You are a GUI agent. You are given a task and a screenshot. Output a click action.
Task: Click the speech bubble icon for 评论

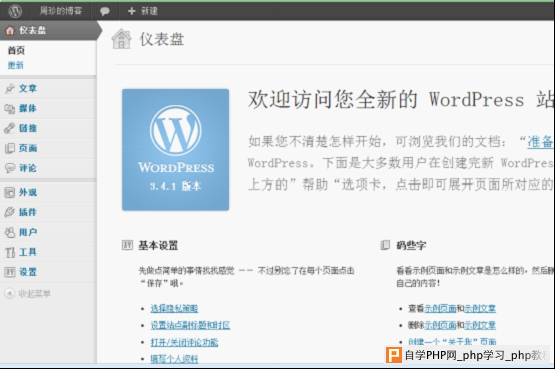(10, 168)
